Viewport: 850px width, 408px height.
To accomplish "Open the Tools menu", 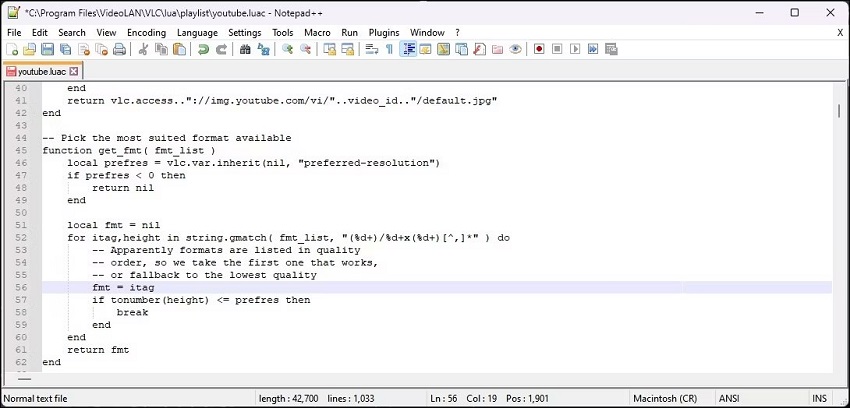I will [282, 33].
